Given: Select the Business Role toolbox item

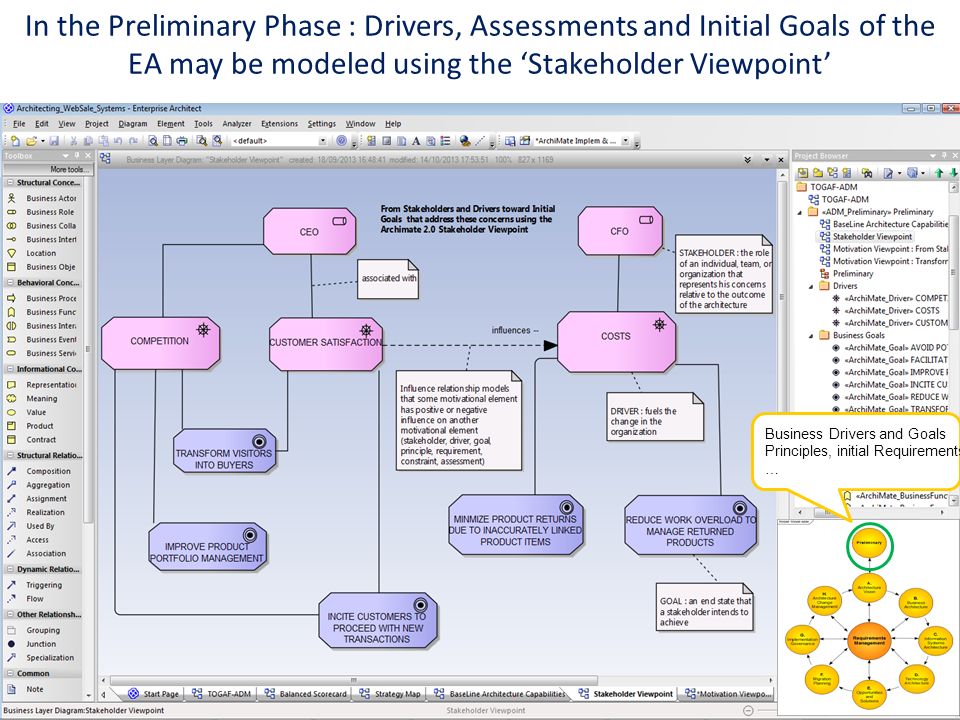Looking at the screenshot, I should point(42,212).
